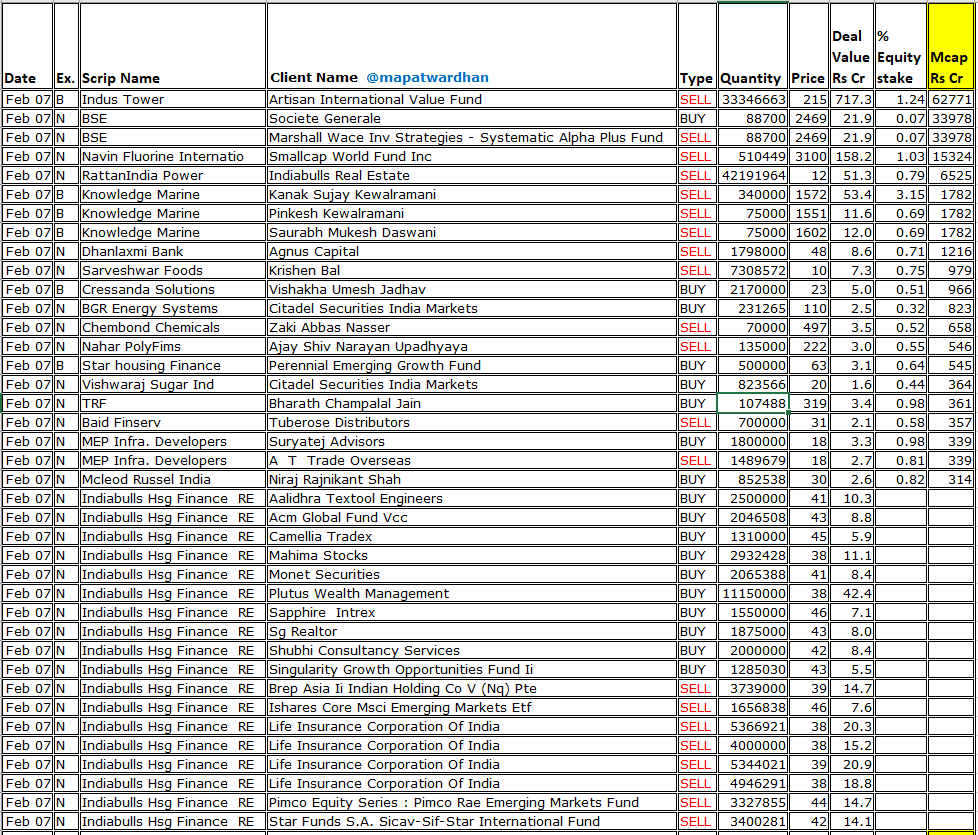The image size is (978, 835).
Task: Select quantity cell 33346663
Action: [753, 99]
